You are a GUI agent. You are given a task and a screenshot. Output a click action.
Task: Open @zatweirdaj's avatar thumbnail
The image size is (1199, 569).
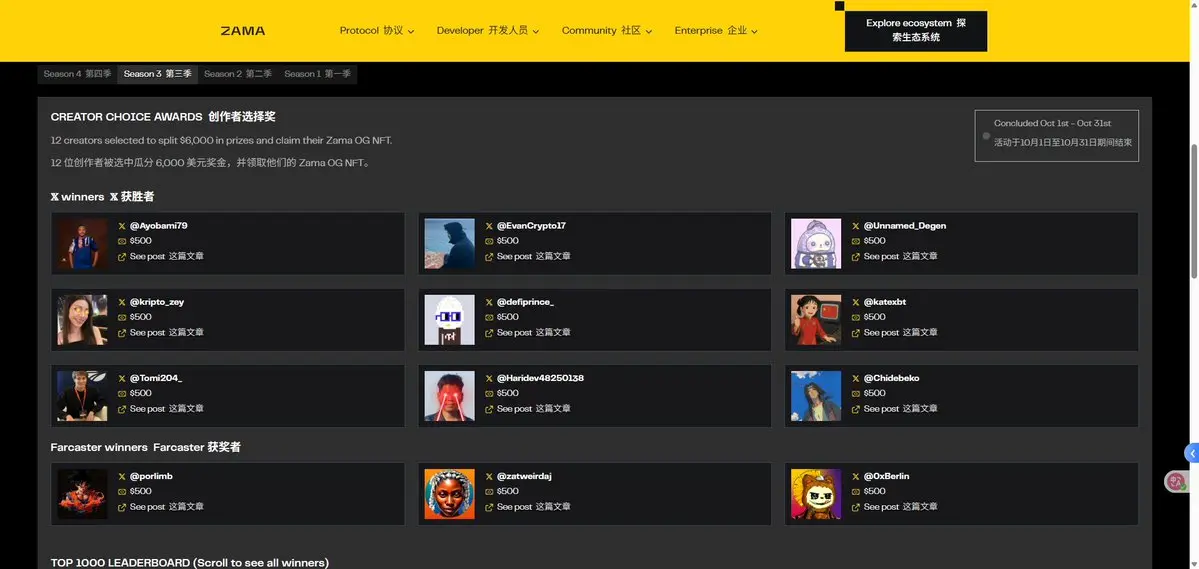450,494
